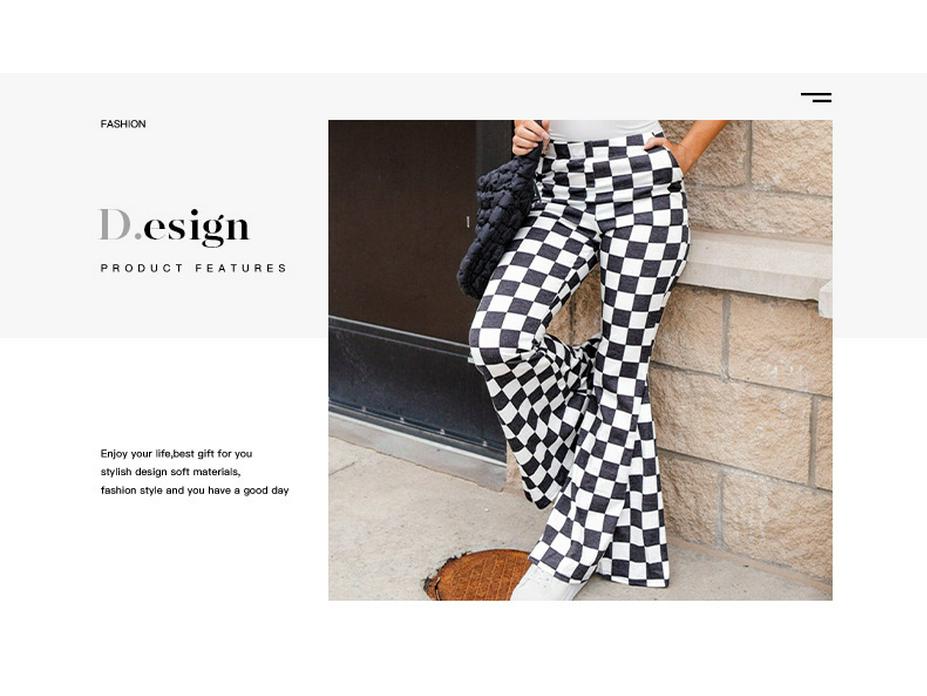The image size is (927, 696).
Task: Open the hamburger menu icon
Action: pyautogui.click(x=816, y=98)
